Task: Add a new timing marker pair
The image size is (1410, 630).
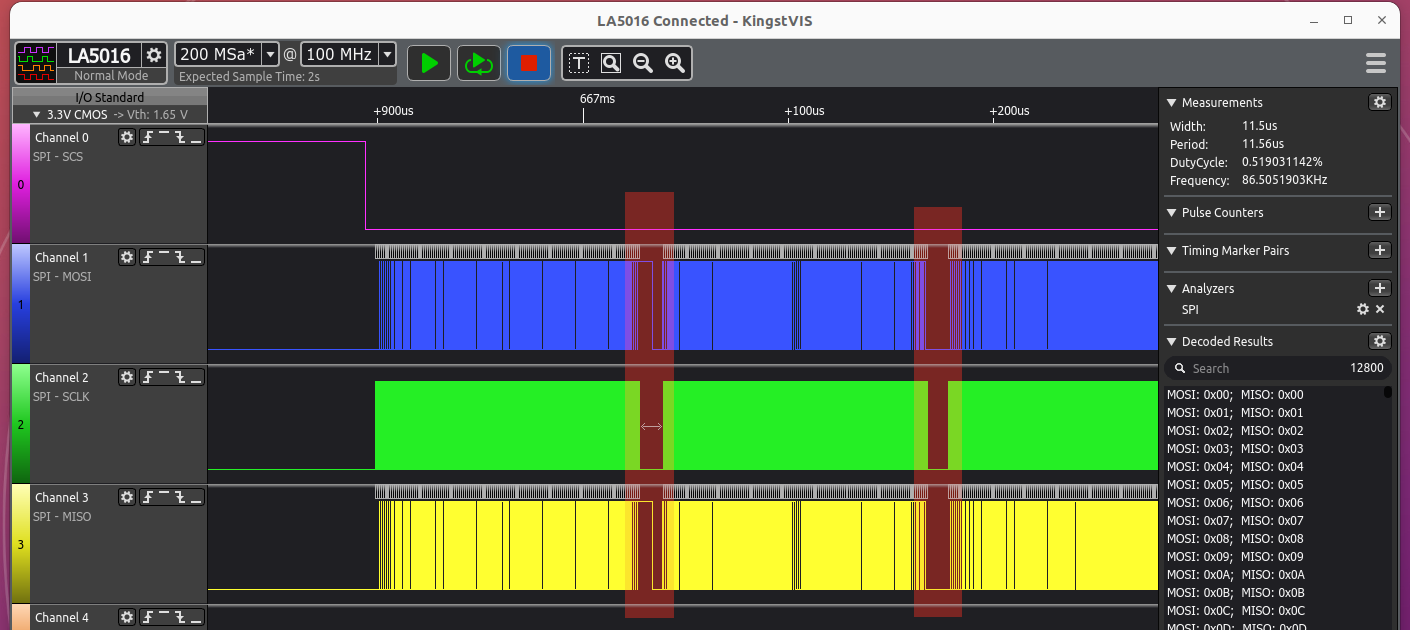Action: pyautogui.click(x=1379, y=250)
